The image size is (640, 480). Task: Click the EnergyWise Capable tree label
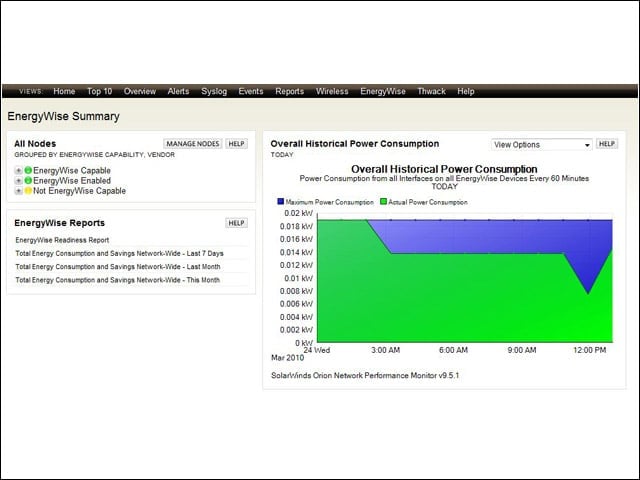72,171
